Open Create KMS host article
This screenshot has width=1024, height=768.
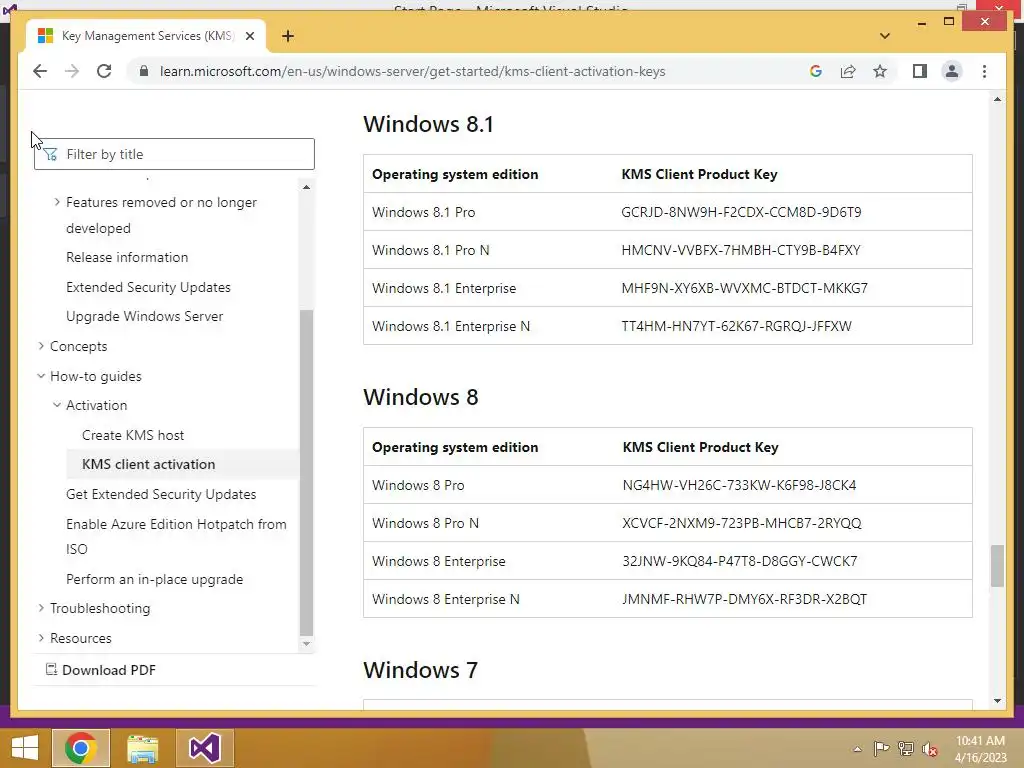[133, 435]
